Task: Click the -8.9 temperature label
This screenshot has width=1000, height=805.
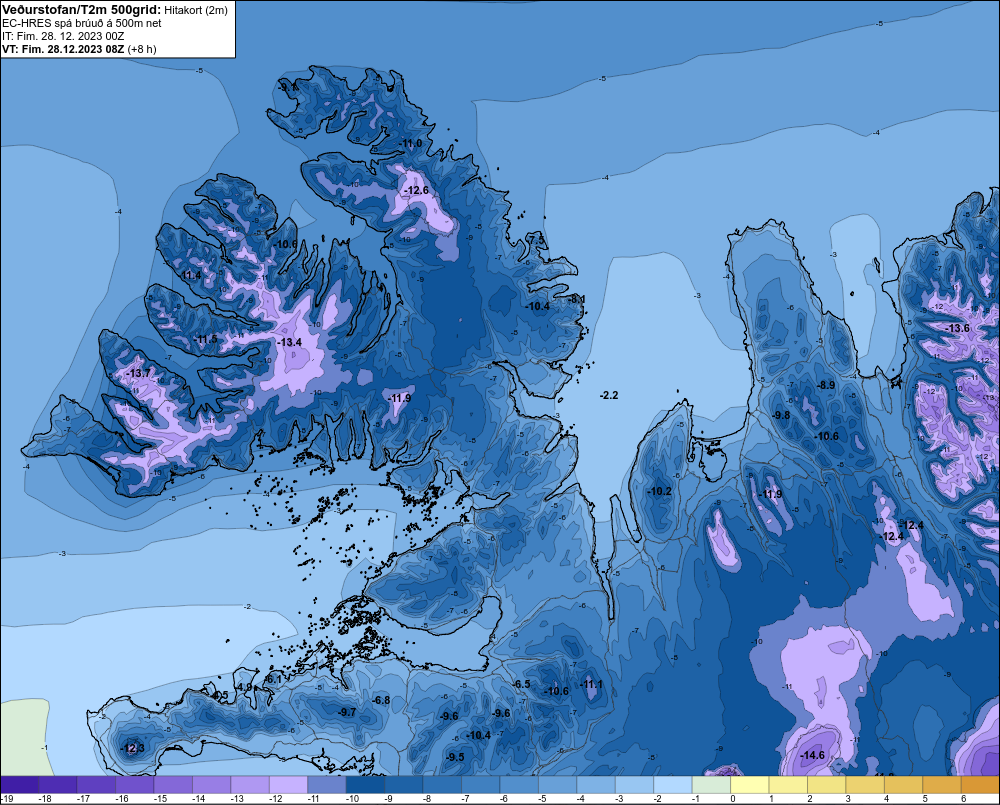Action: pyautogui.click(x=826, y=385)
